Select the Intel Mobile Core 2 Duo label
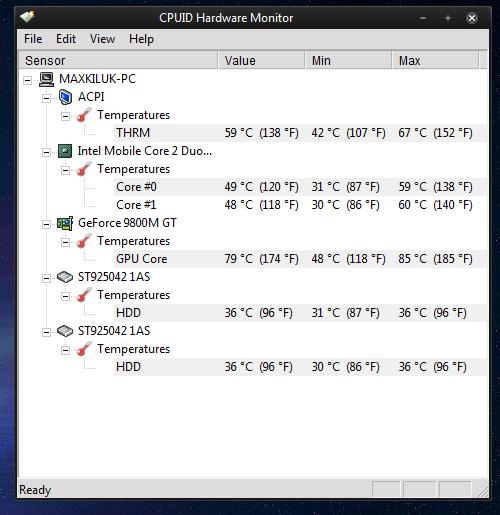Image resolution: width=500 pixels, height=515 pixels. click(x=145, y=151)
